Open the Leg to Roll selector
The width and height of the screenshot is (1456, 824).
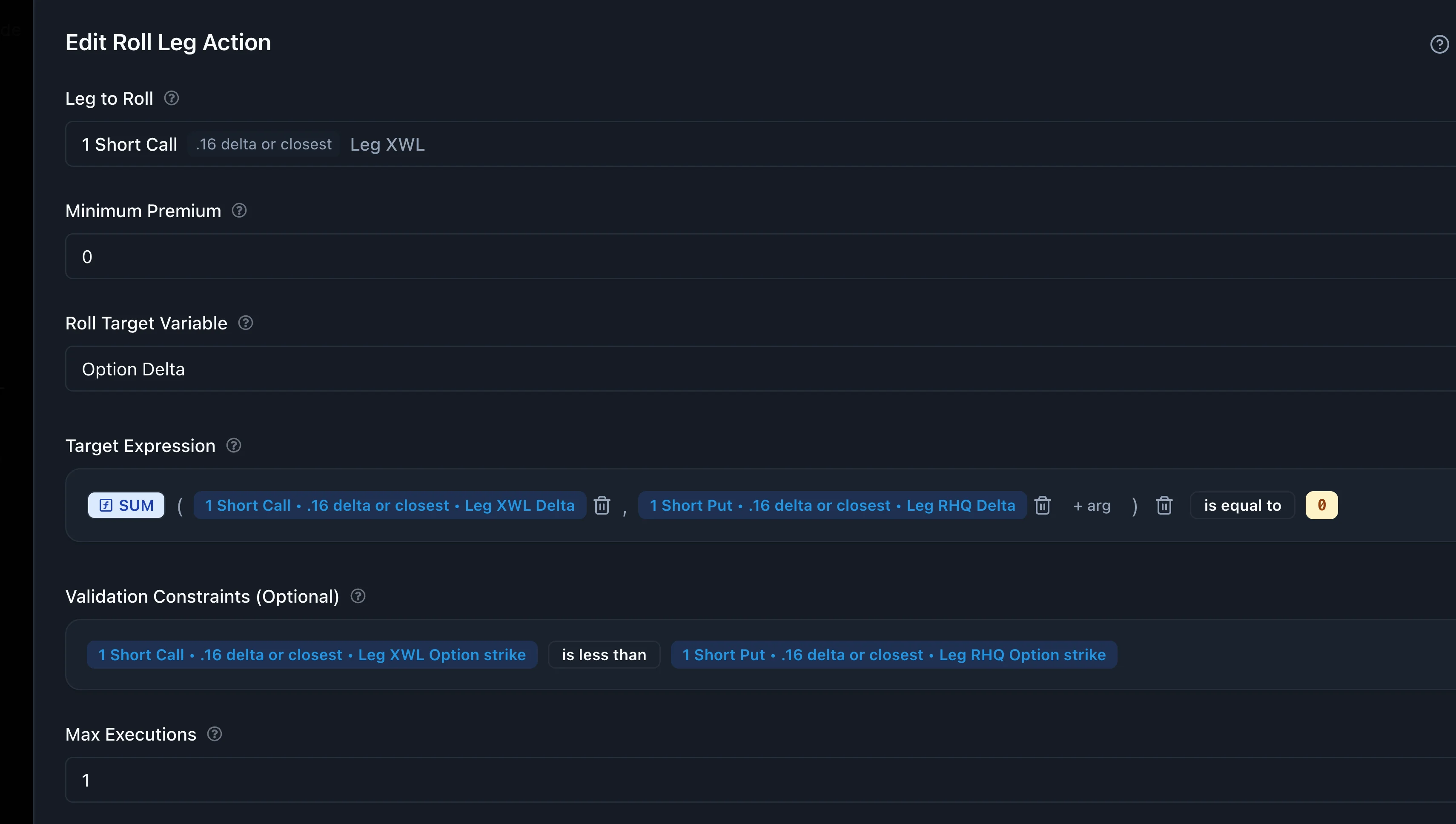click(x=760, y=144)
